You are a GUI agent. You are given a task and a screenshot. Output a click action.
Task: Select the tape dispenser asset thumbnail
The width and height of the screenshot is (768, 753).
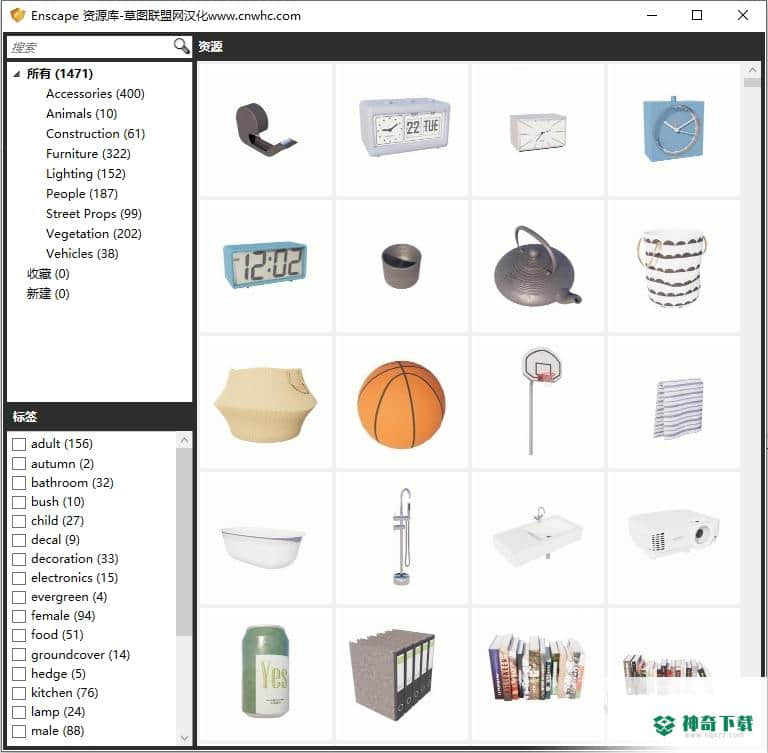[x=265, y=129]
